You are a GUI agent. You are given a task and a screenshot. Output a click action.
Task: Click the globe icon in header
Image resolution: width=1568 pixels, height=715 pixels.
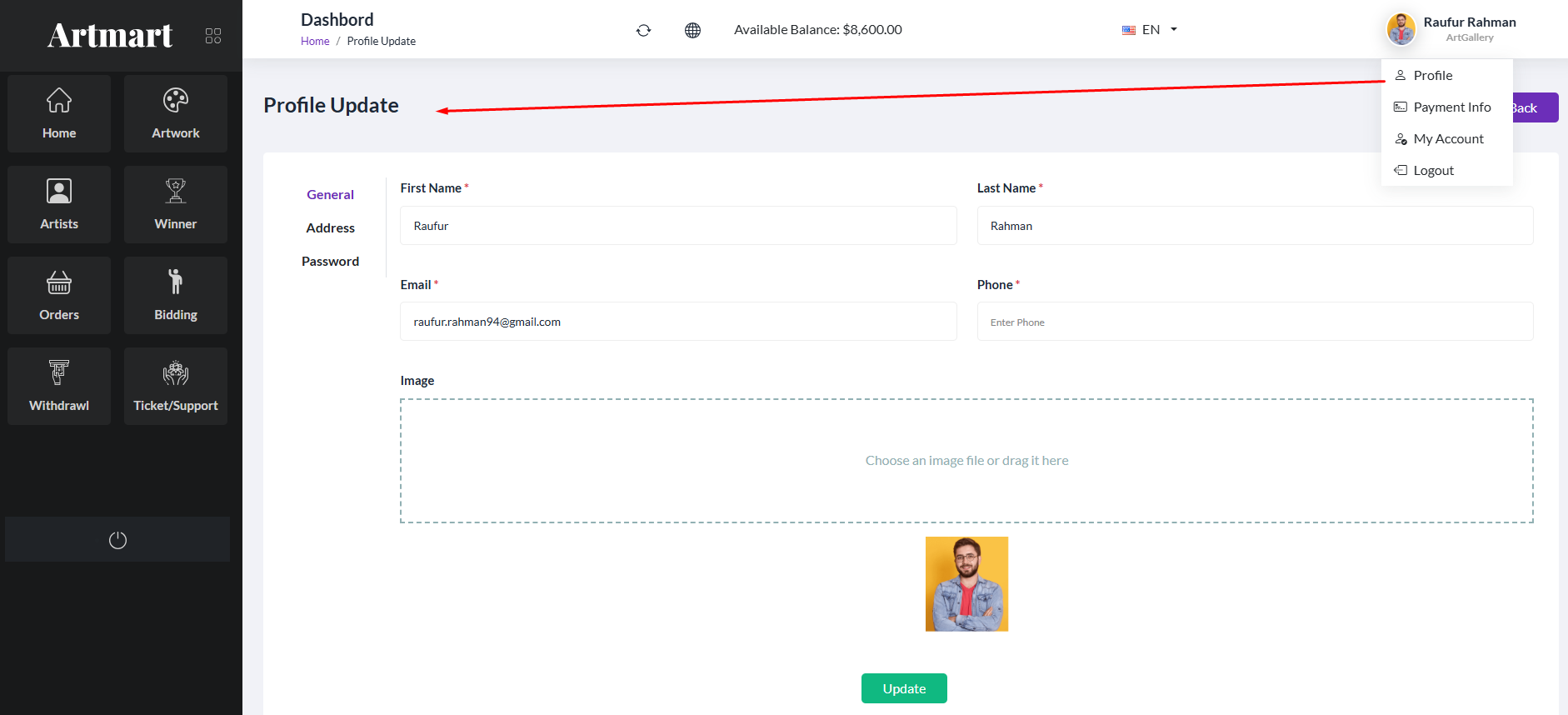coord(692,30)
